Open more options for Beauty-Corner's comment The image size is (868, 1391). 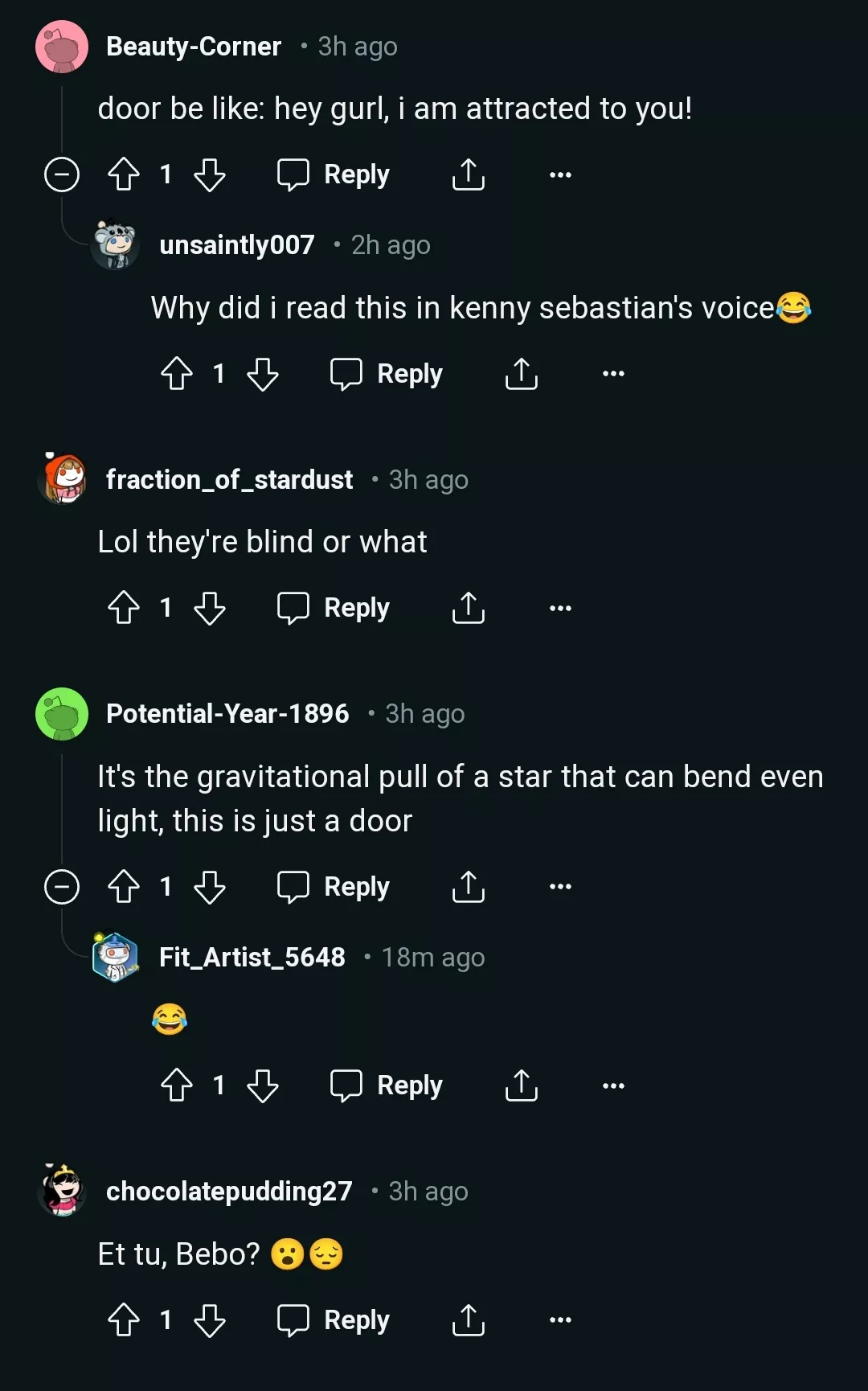click(560, 174)
